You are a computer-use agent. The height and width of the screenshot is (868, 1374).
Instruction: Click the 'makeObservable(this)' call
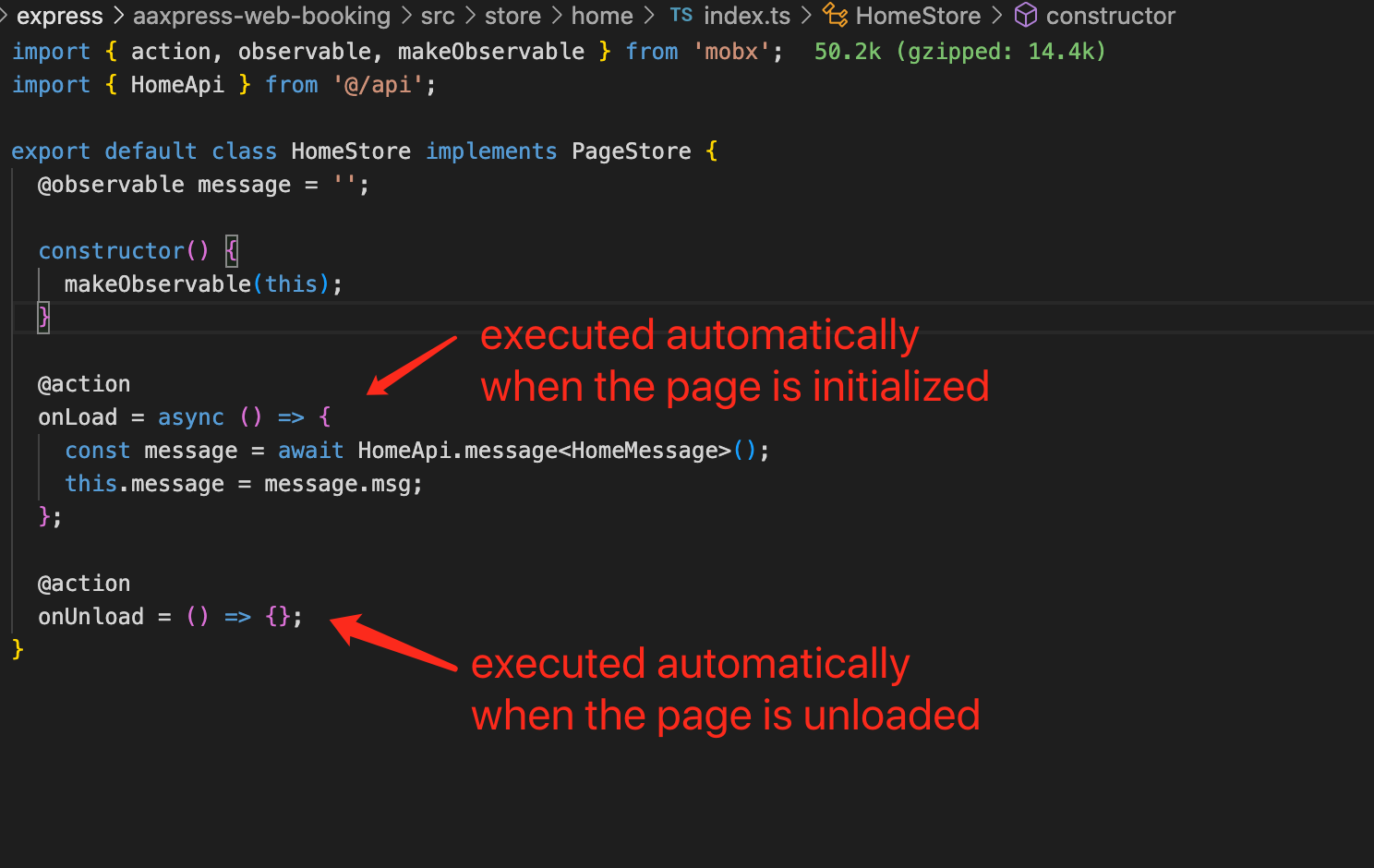coord(197,284)
